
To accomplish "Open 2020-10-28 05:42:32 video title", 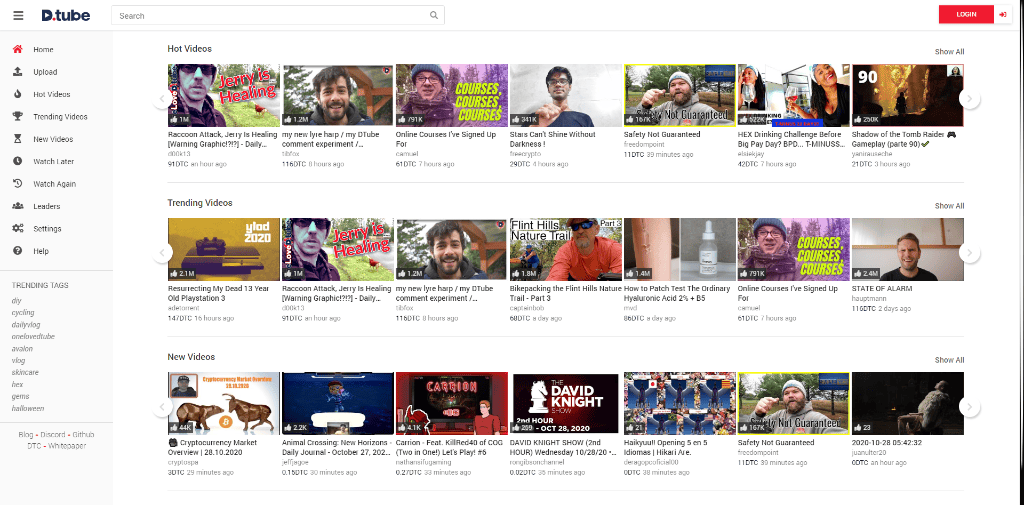I will [x=886, y=442].
